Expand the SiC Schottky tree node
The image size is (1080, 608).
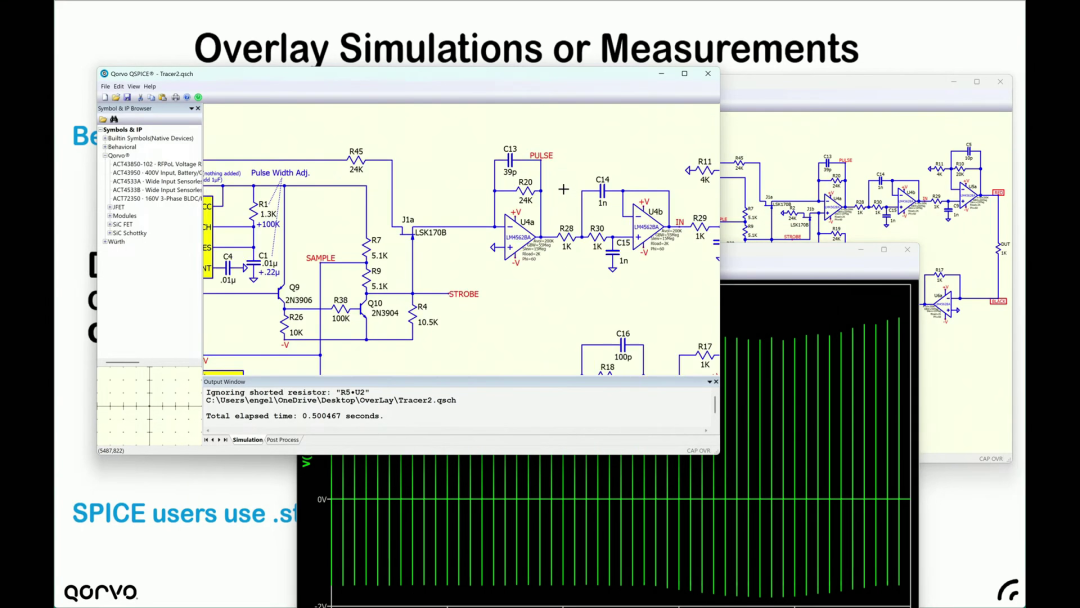pyautogui.click(x=110, y=233)
